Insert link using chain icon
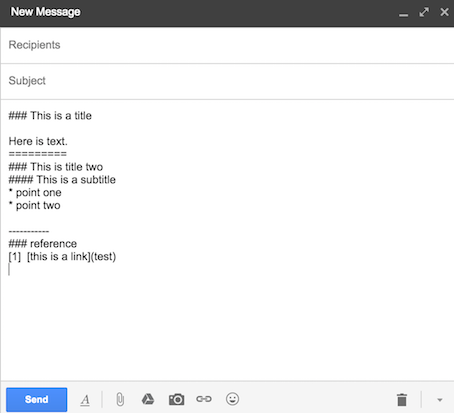 coord(204,399)
